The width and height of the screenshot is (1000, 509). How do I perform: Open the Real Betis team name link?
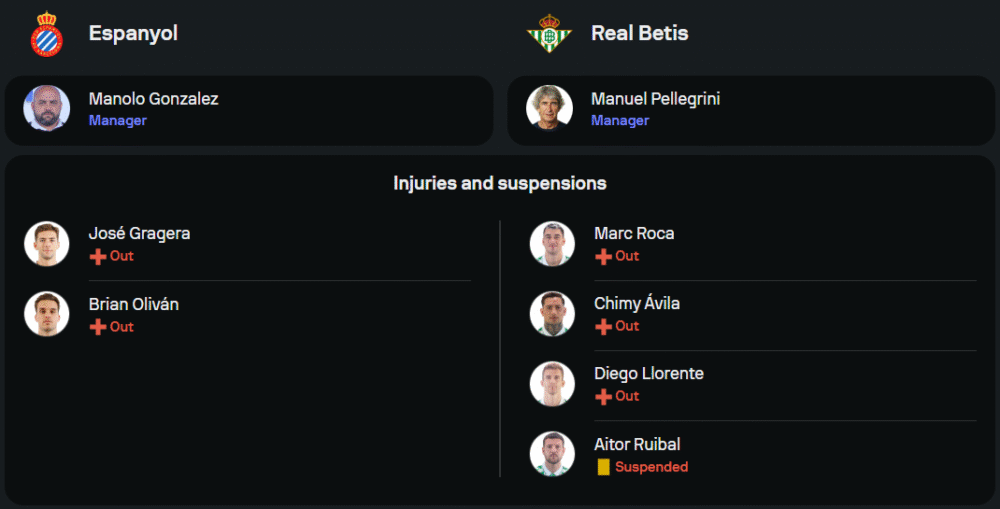639,33
